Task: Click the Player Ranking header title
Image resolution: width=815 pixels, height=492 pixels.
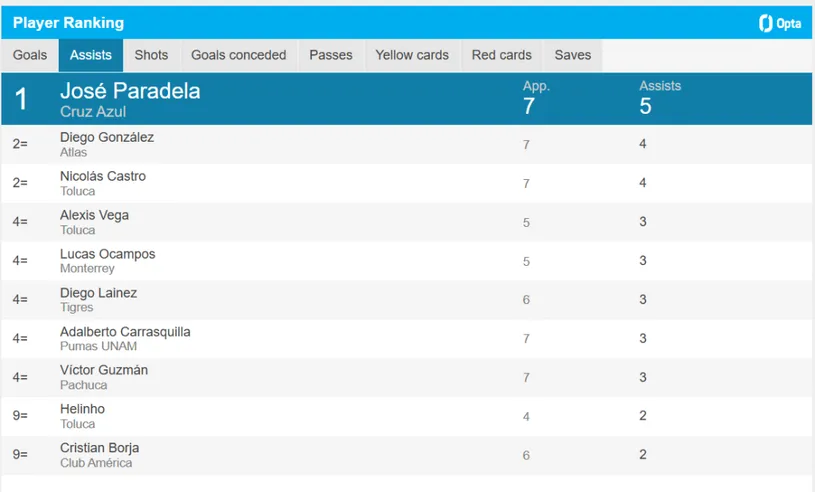Action: 69,22
